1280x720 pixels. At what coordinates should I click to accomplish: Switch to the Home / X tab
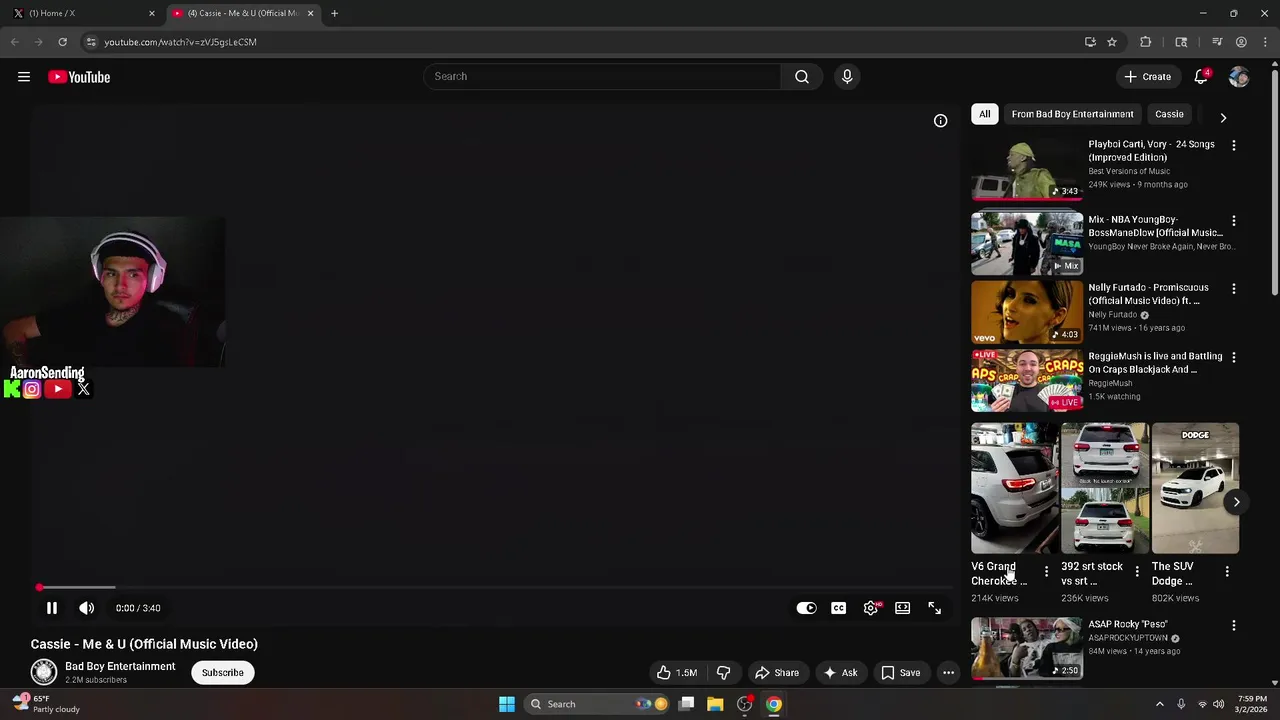[85, 13]
